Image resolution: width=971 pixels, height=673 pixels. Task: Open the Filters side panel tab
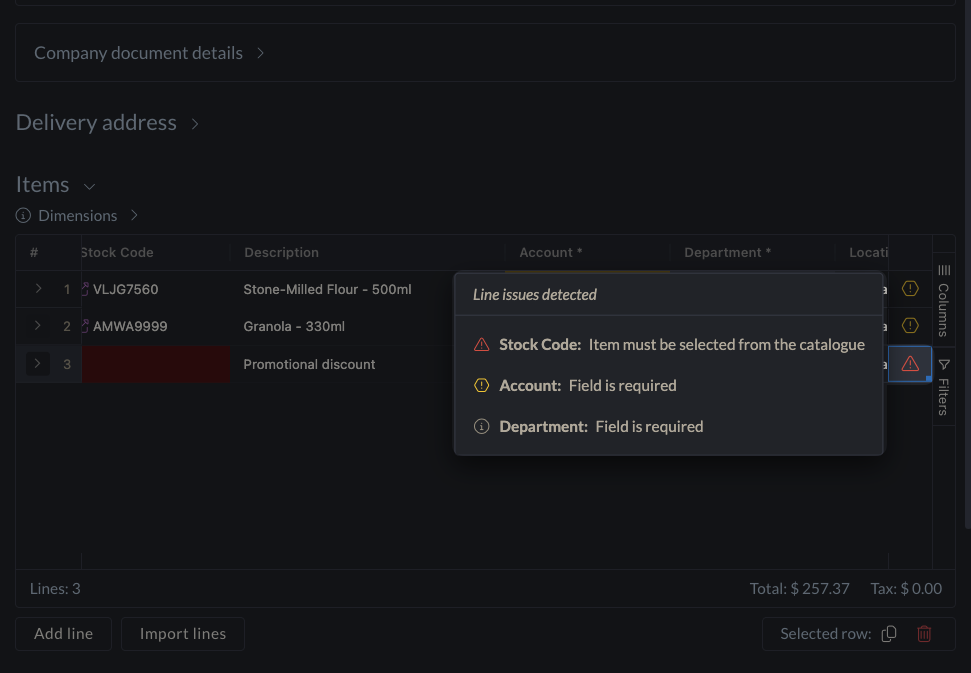click(944, 387)
